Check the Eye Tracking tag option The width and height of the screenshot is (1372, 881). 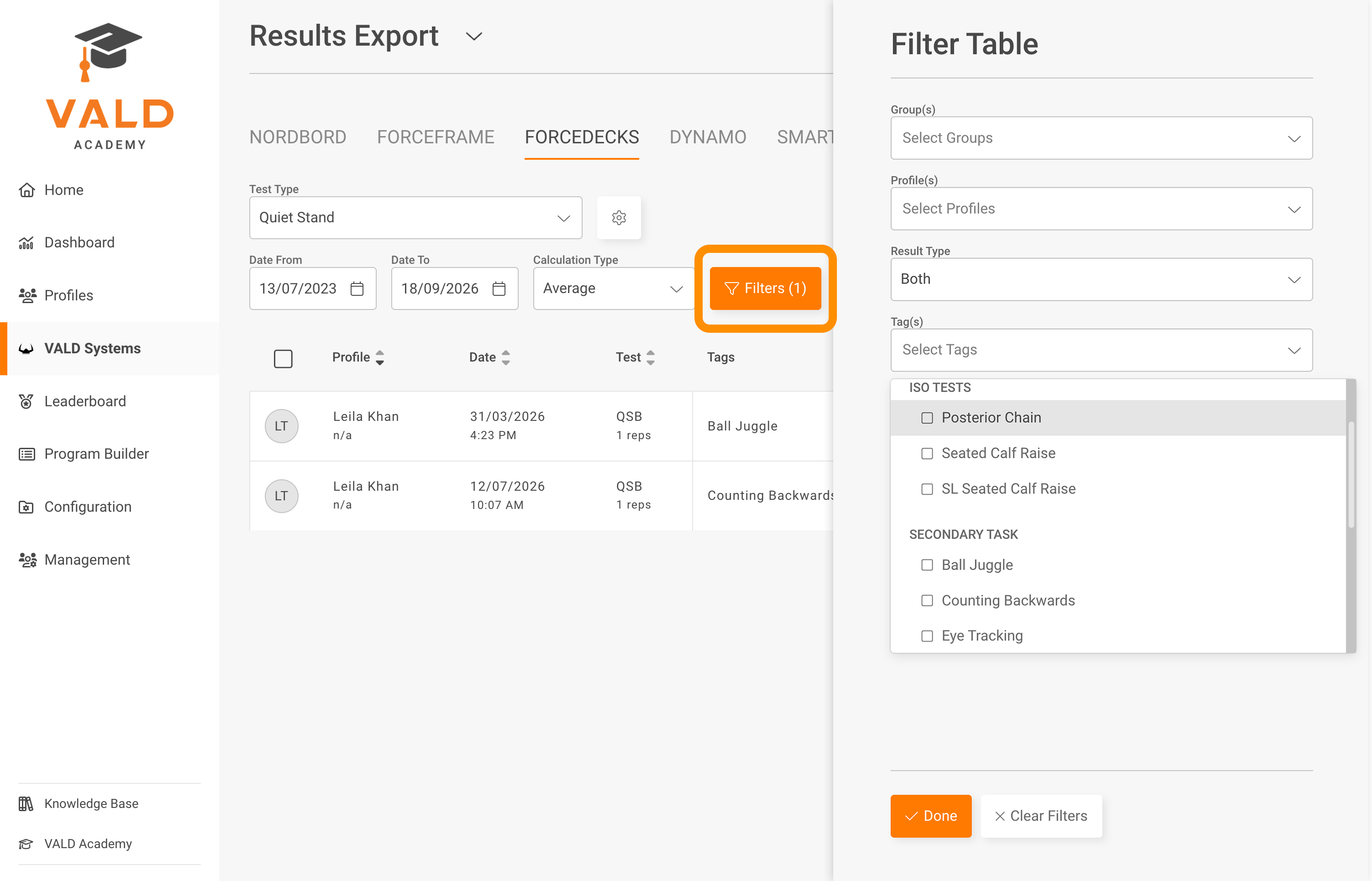tap(927, 636)
